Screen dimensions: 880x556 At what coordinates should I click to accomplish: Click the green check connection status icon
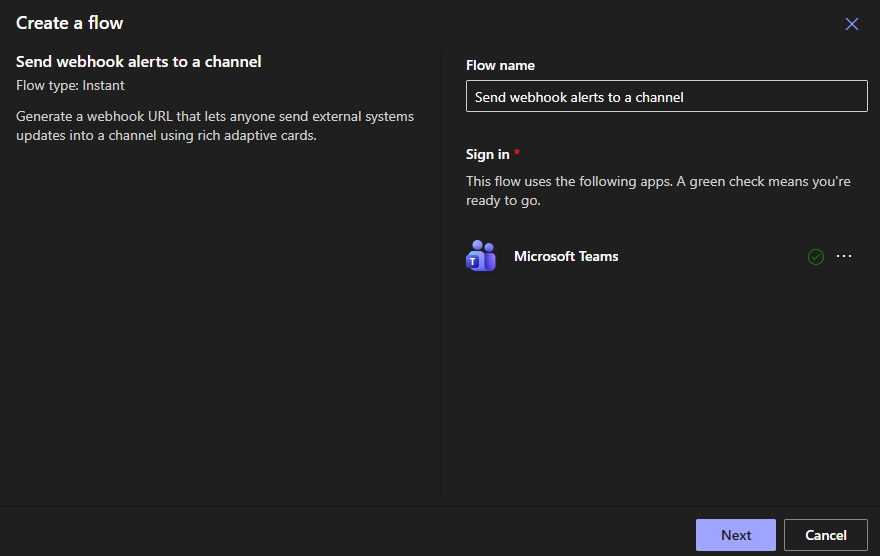click(x=816, y=257)
